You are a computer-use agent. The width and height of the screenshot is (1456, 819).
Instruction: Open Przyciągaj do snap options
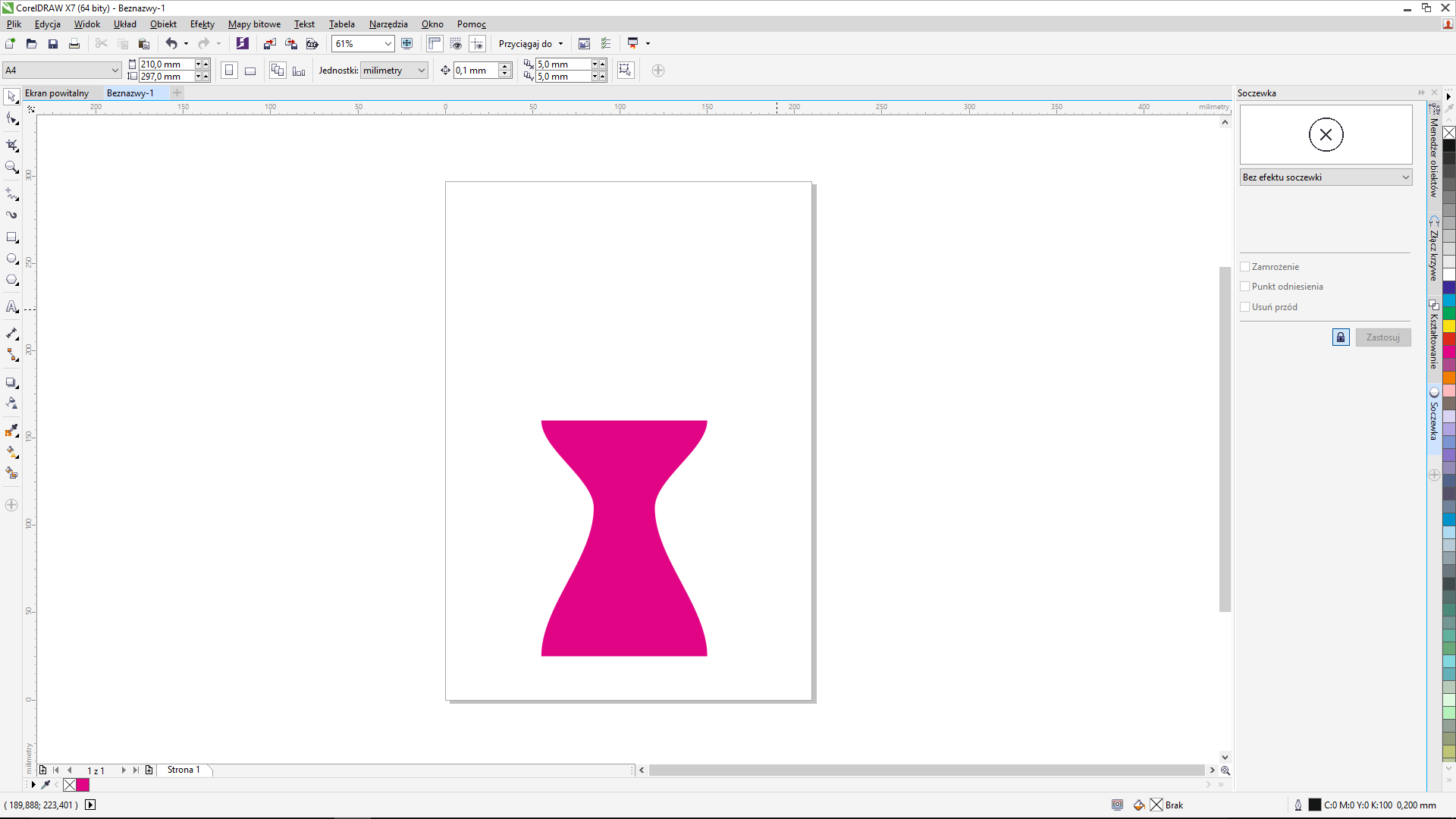531,44
